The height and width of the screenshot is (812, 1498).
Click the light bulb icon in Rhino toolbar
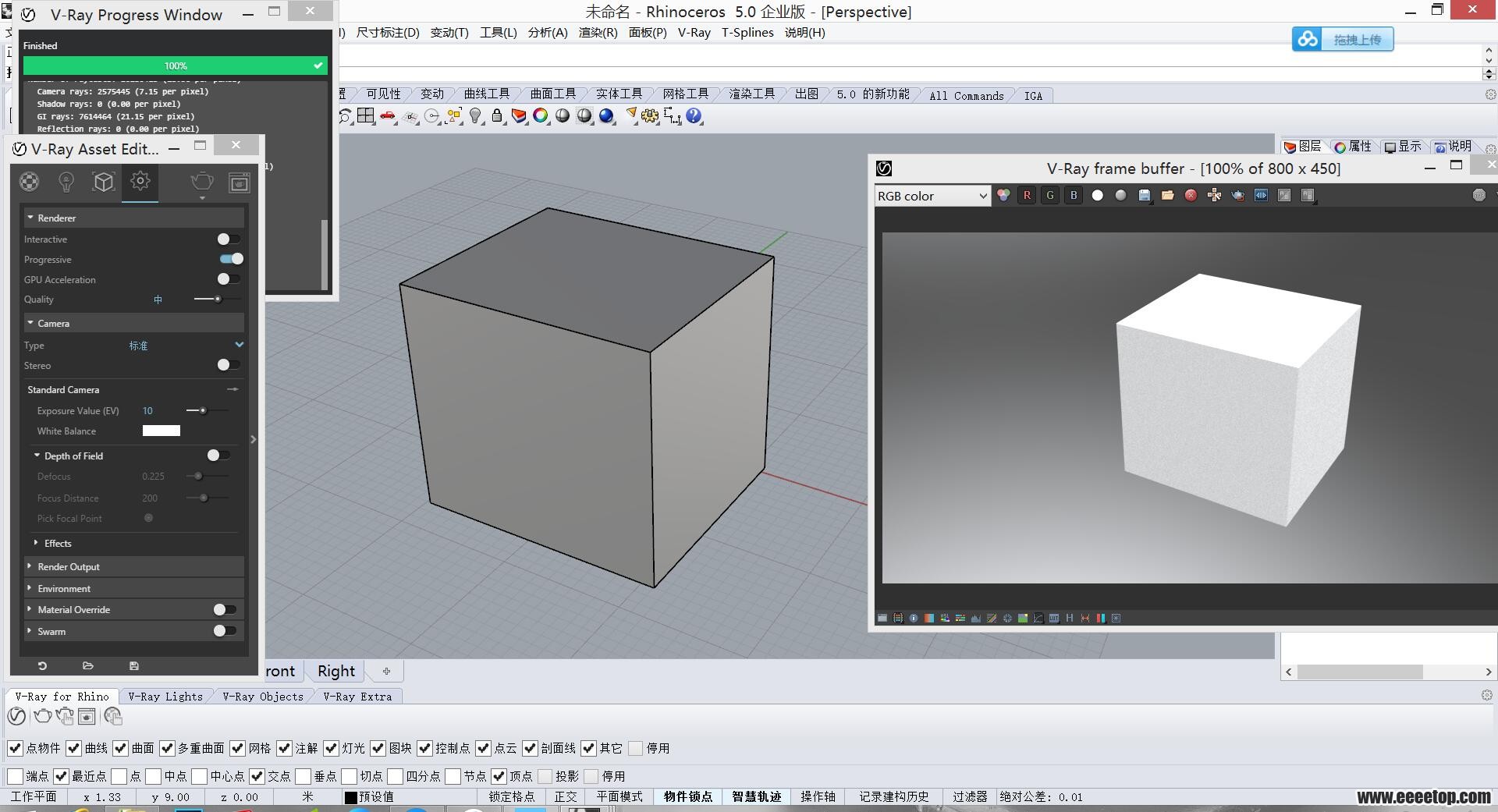point(475,116)
